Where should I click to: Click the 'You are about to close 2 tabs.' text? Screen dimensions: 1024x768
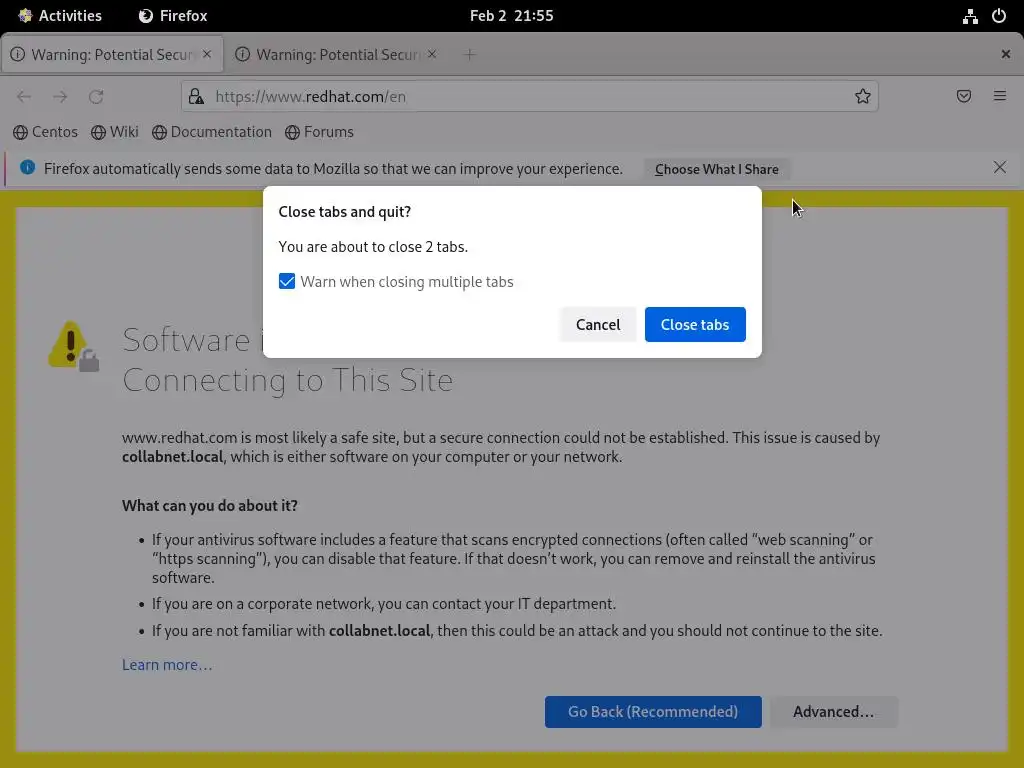pos(373,247)
